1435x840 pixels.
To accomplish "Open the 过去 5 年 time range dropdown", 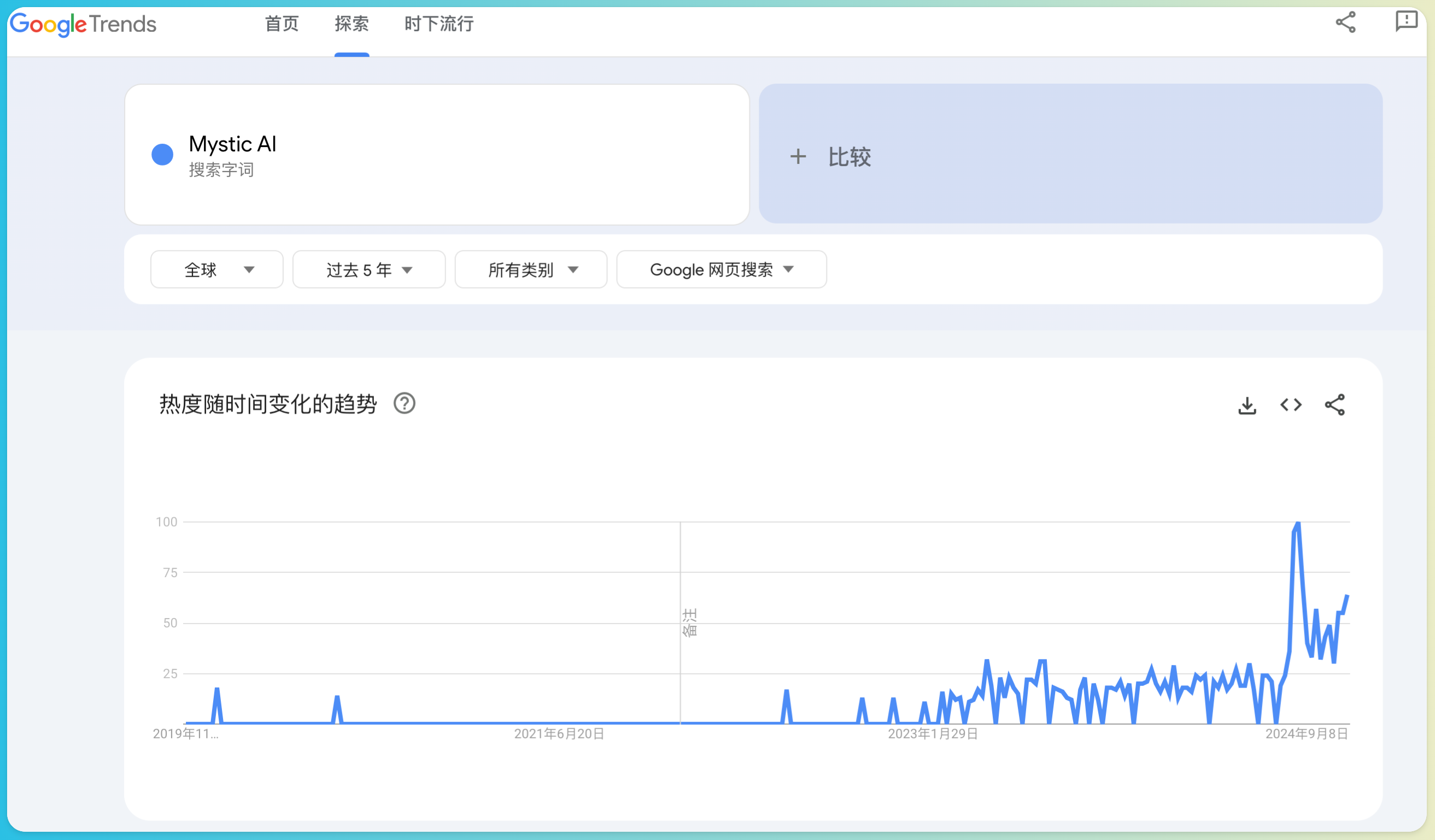I will pyautogui.click(x=369, y=269).
